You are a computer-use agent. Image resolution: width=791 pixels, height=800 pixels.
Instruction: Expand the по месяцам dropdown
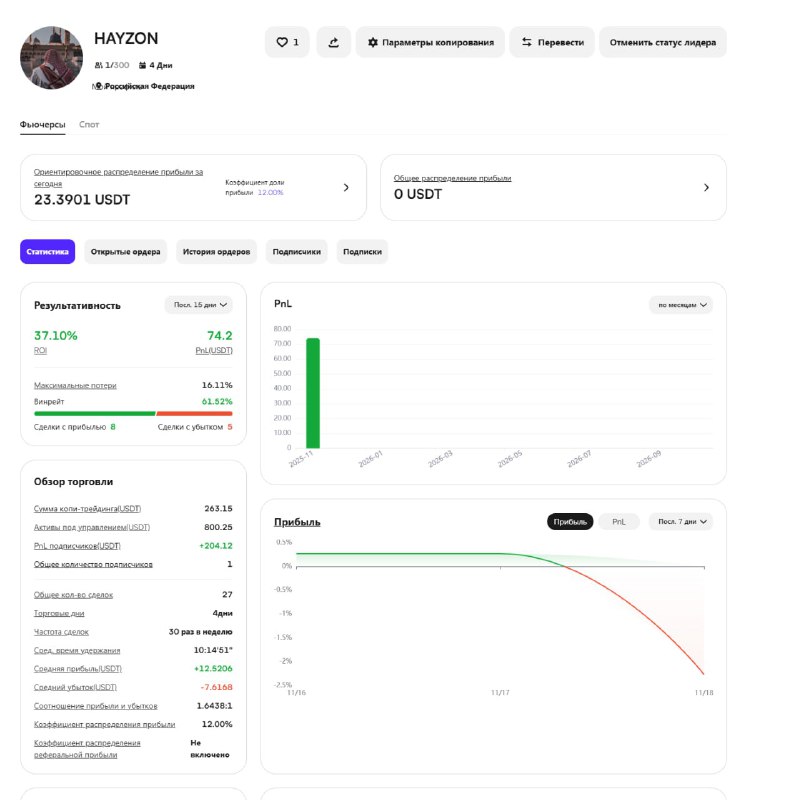coord(682,304)
